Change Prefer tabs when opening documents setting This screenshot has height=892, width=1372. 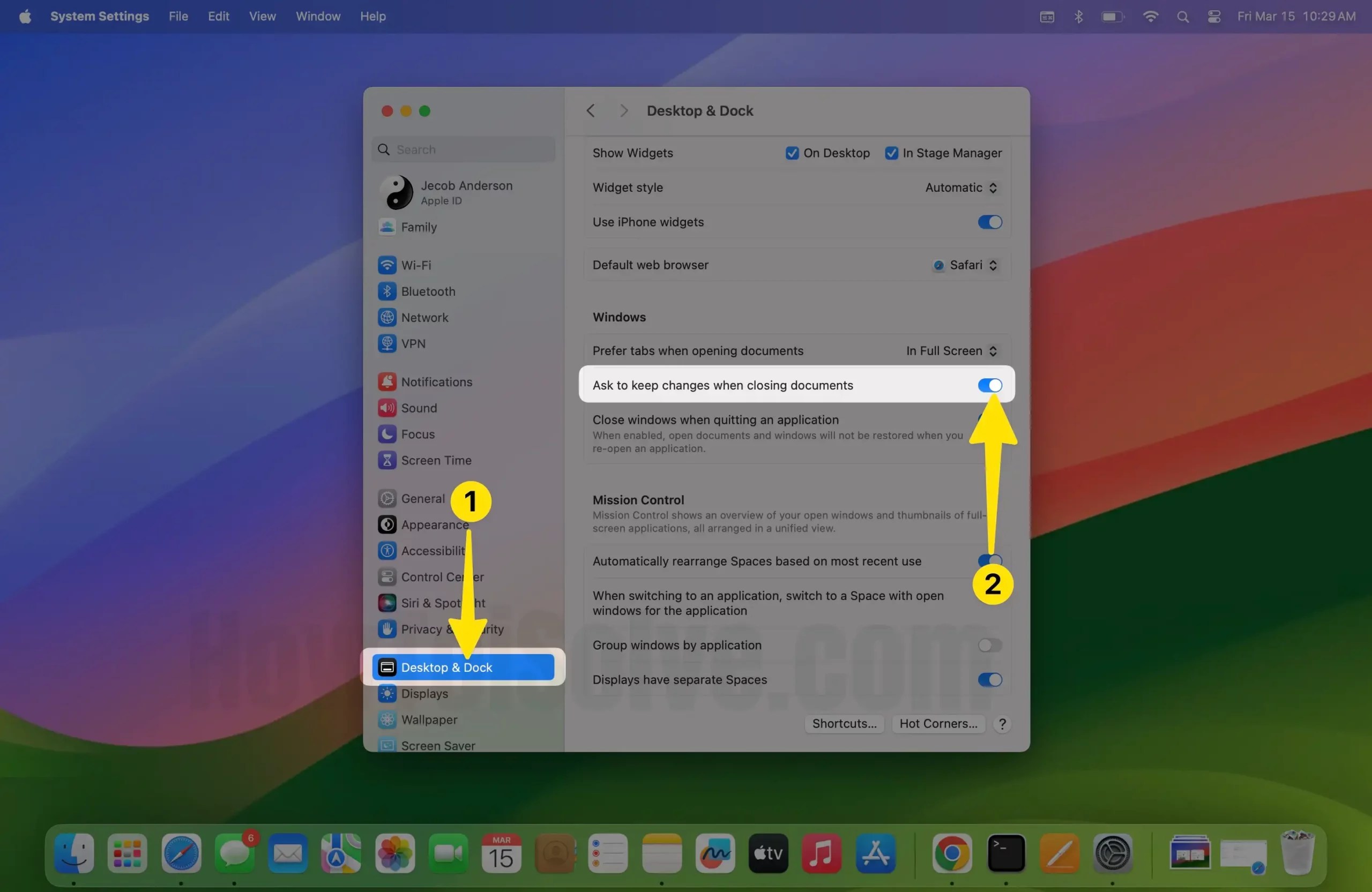(x=951, y=350)
